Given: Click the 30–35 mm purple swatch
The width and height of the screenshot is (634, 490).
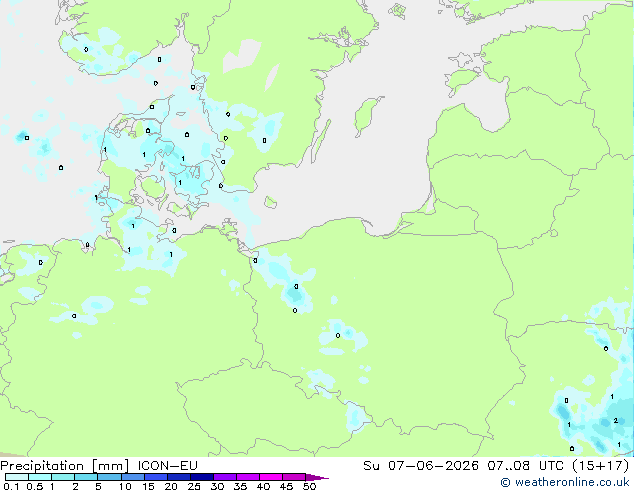Looking at the screenshot, I should 224,477.
